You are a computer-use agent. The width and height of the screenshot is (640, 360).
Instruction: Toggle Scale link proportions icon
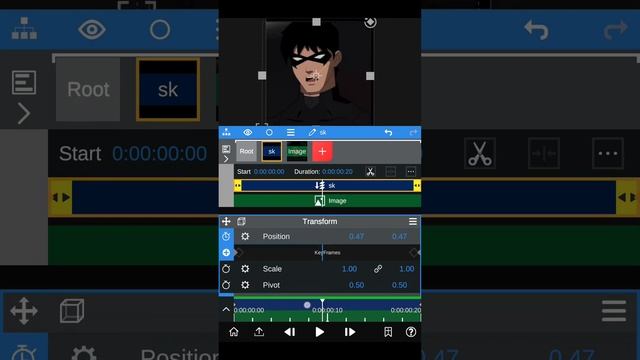click(378, 269)
